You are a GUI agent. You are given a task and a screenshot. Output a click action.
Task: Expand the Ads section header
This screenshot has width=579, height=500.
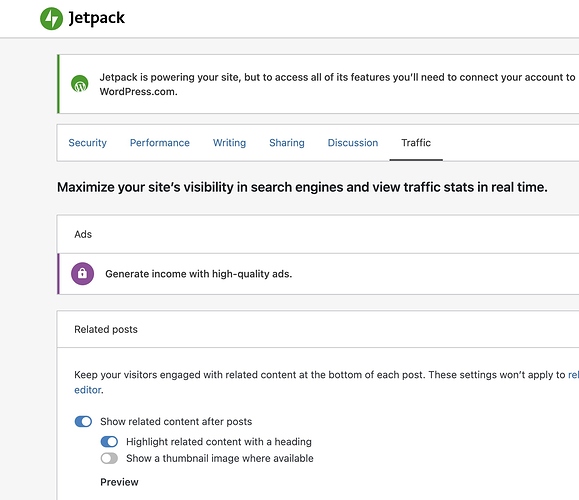tap(318, 234)
